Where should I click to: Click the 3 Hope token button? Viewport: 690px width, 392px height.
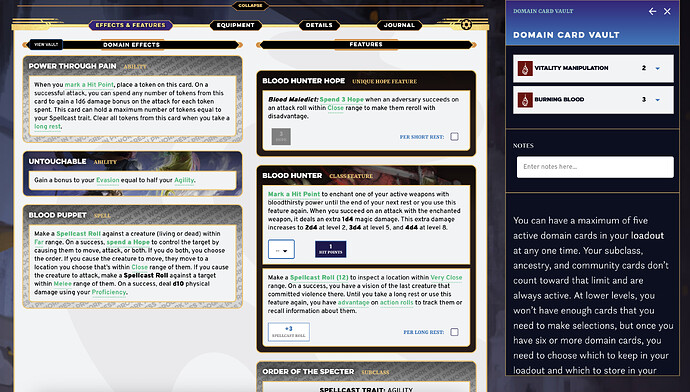[x=281, y=136]
